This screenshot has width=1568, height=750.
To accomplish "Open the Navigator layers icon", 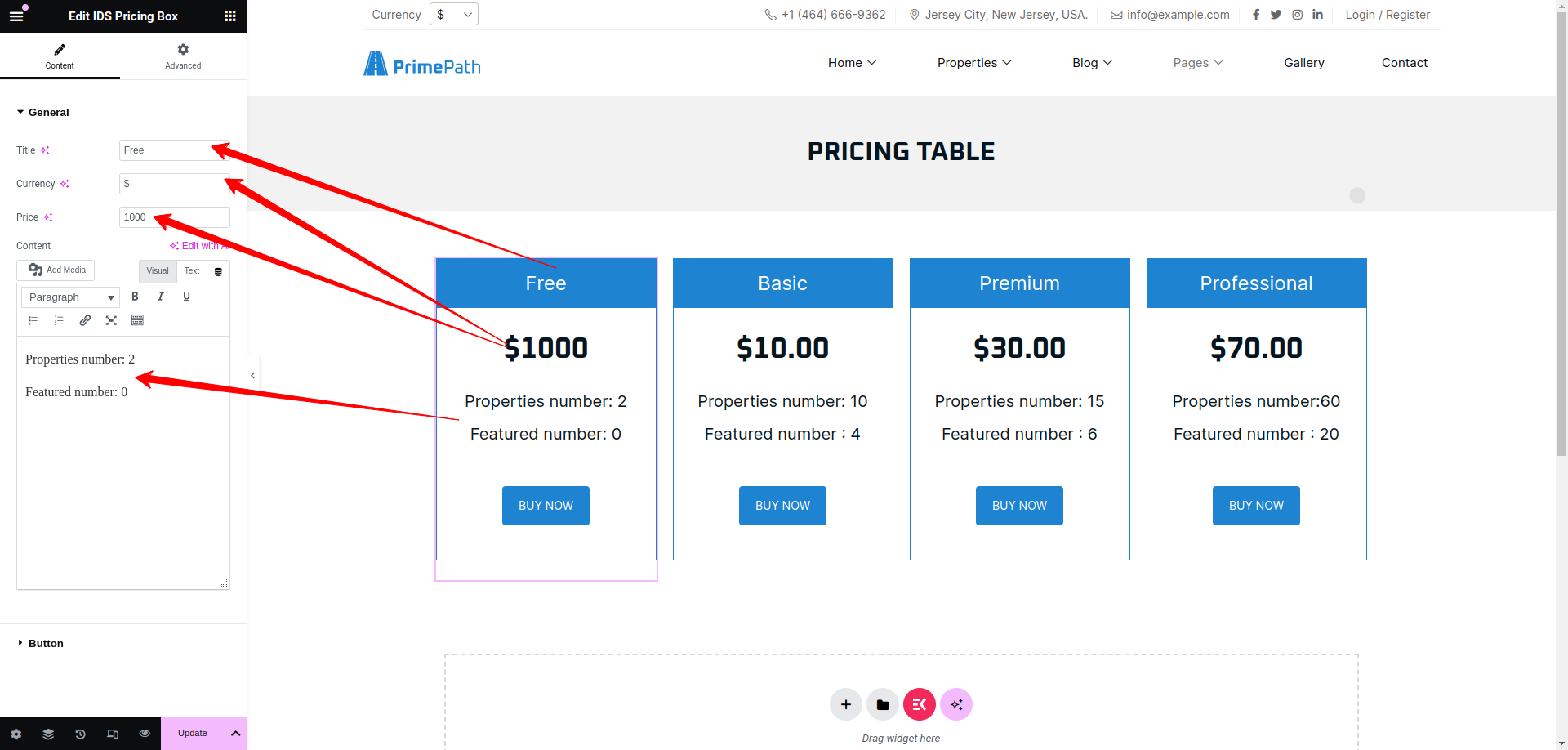I will pos(48,734).
